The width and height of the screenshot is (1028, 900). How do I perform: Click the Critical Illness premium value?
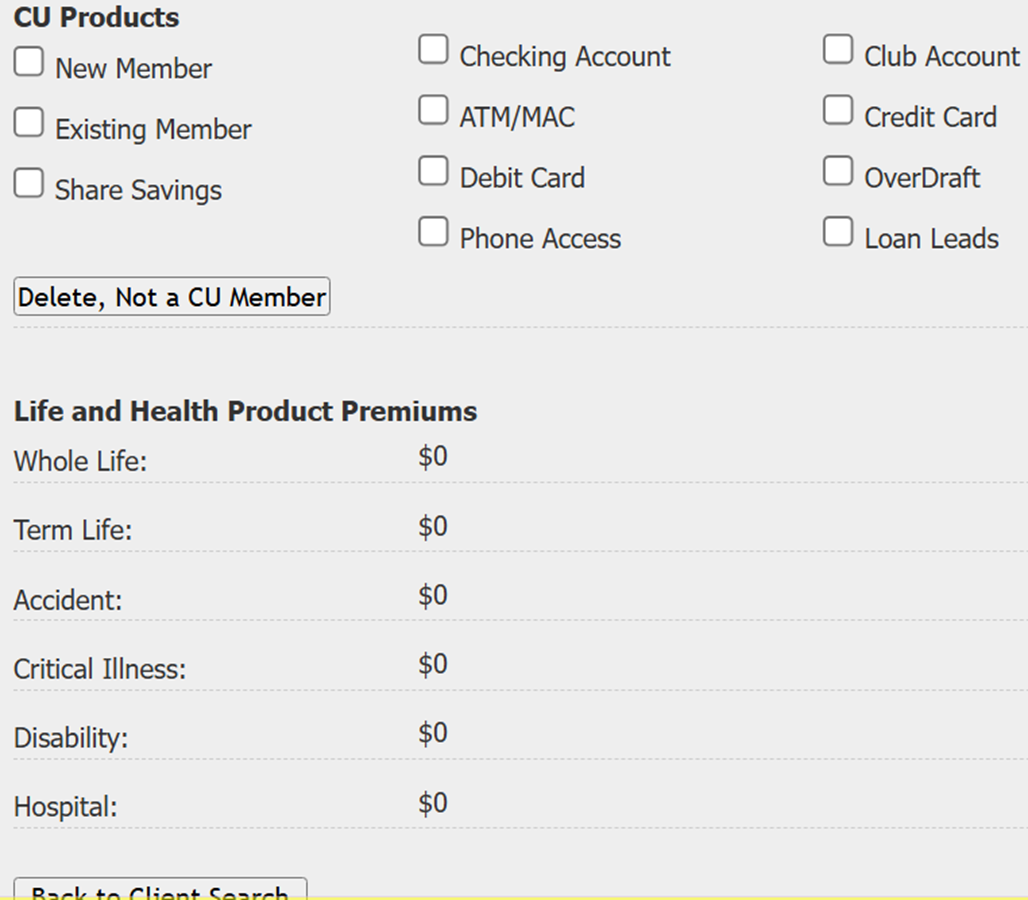click(433, 664)
